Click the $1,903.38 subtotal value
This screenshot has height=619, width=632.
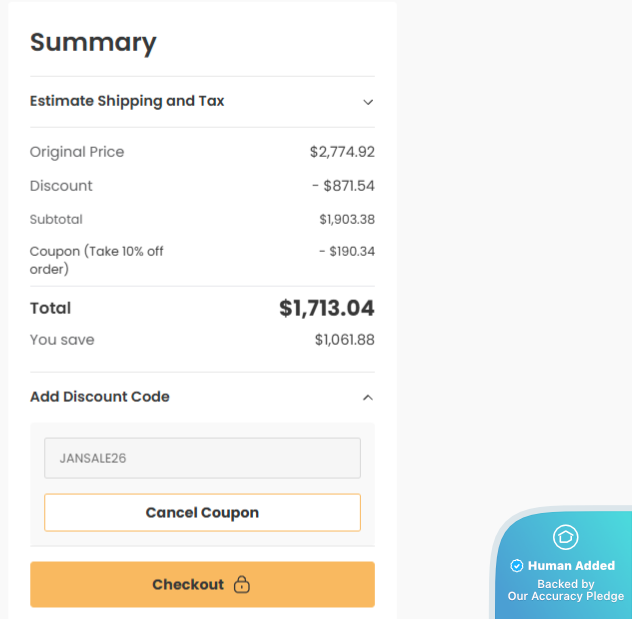[347, 219]
